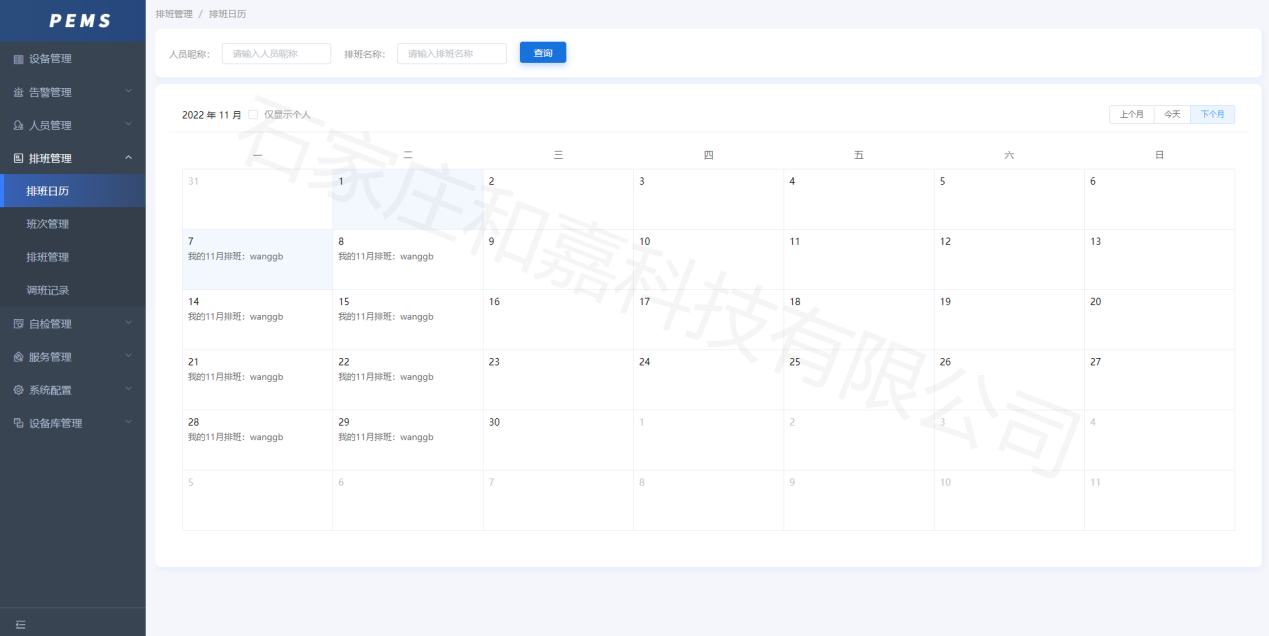The height and width of the screenshot is (636, 1269).
Task: Click the 系统配置 gear icon
Action: [18, 390]
